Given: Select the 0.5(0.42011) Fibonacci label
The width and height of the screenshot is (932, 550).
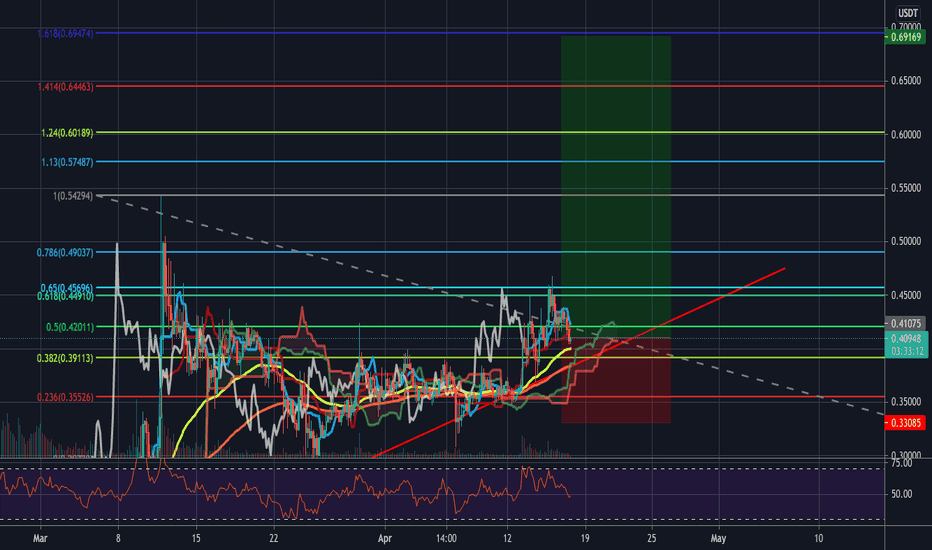Looking at the screenshot, I should coord(70,327).
